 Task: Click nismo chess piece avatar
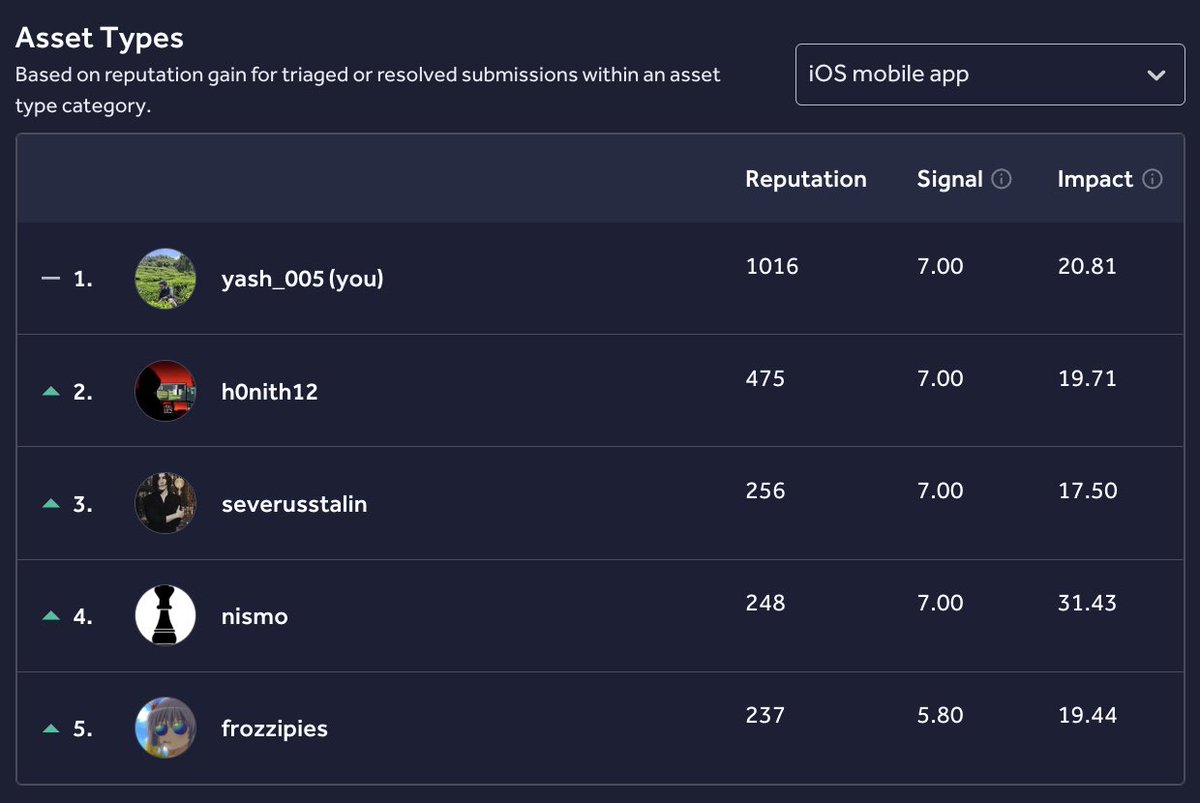(x=165, y=615)
